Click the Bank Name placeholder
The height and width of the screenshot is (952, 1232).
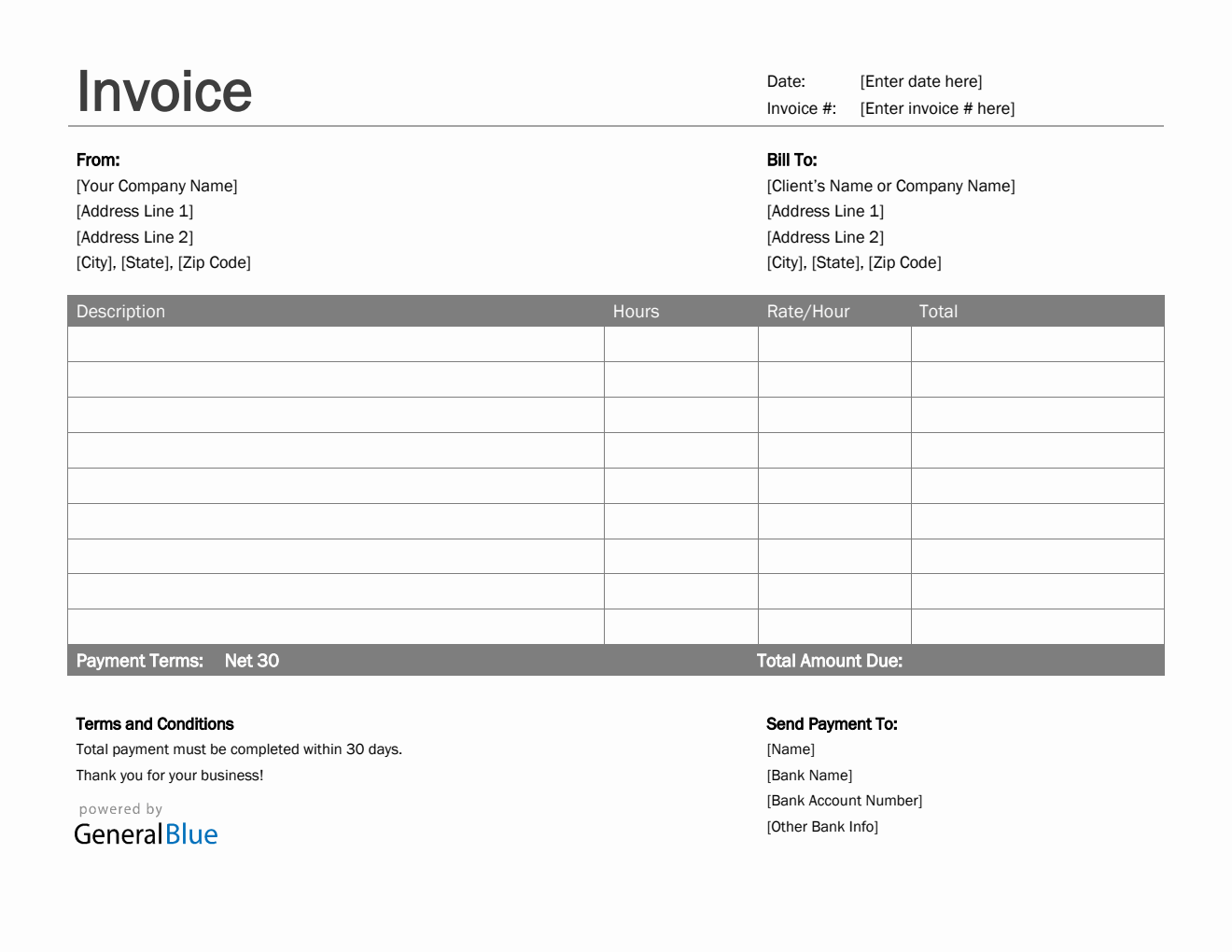pyautogui.click(x=809, y=776)
